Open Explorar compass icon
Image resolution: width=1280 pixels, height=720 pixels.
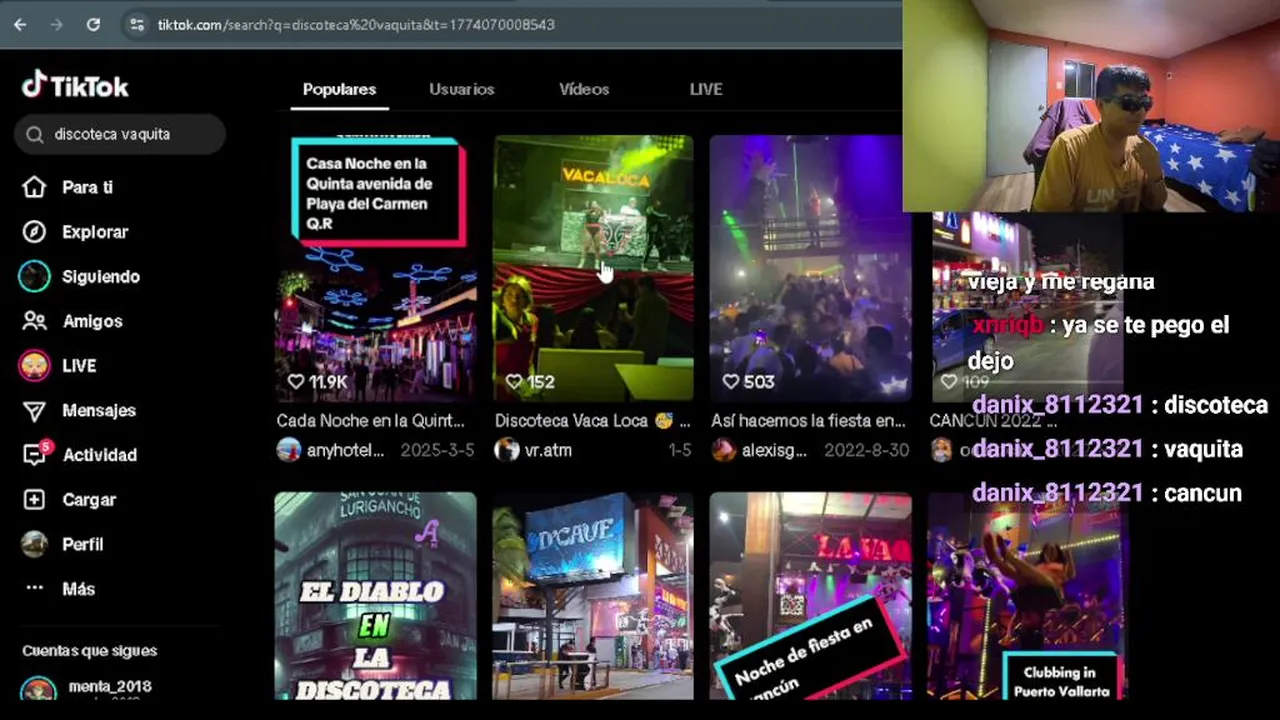[x=34, y=232]
